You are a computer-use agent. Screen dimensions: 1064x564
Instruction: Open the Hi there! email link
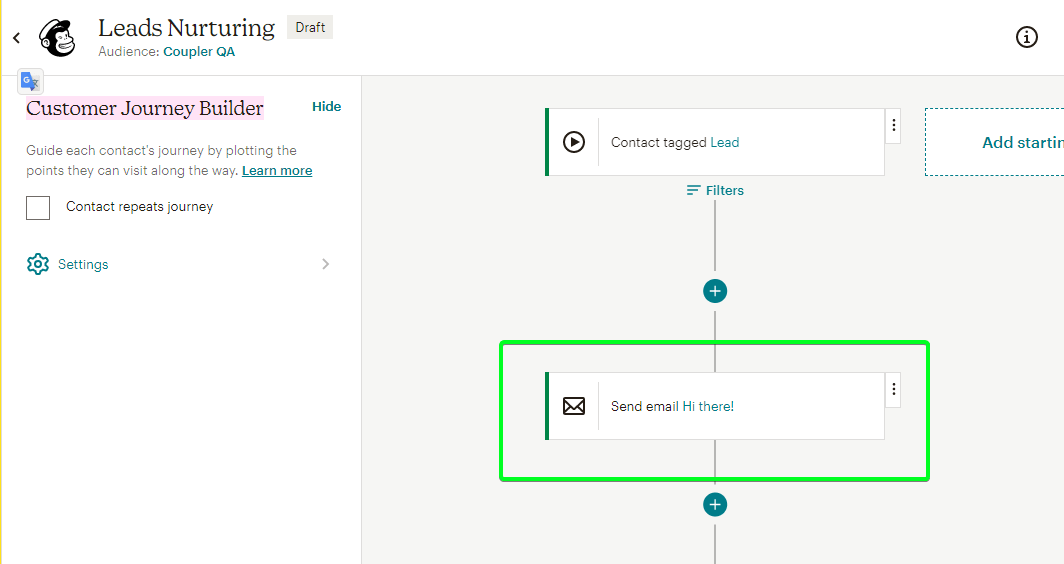point(708,407)
